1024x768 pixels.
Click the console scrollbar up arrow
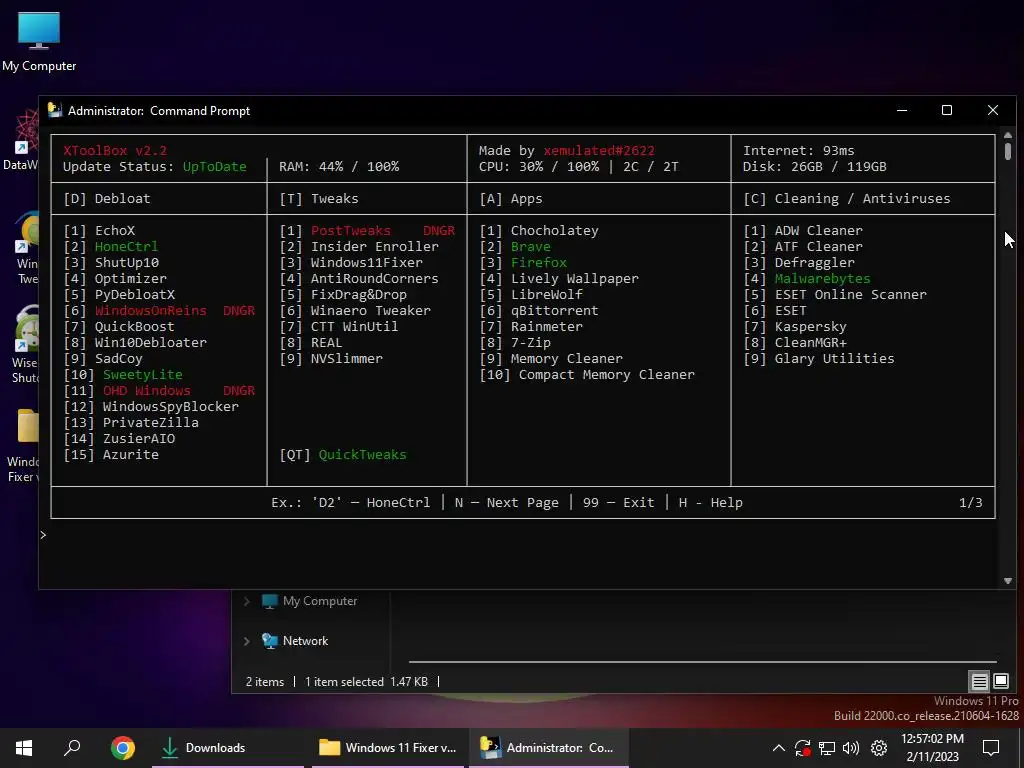(x=1008, y=135)
